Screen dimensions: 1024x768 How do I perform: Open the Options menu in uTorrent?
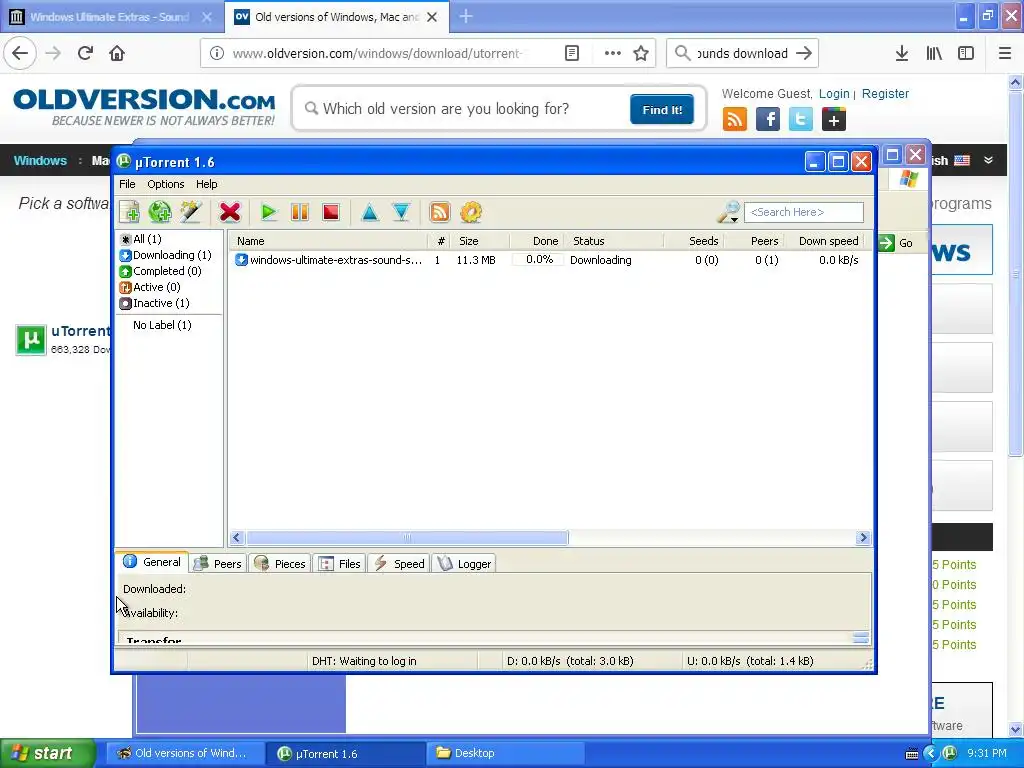click(165, 184)
